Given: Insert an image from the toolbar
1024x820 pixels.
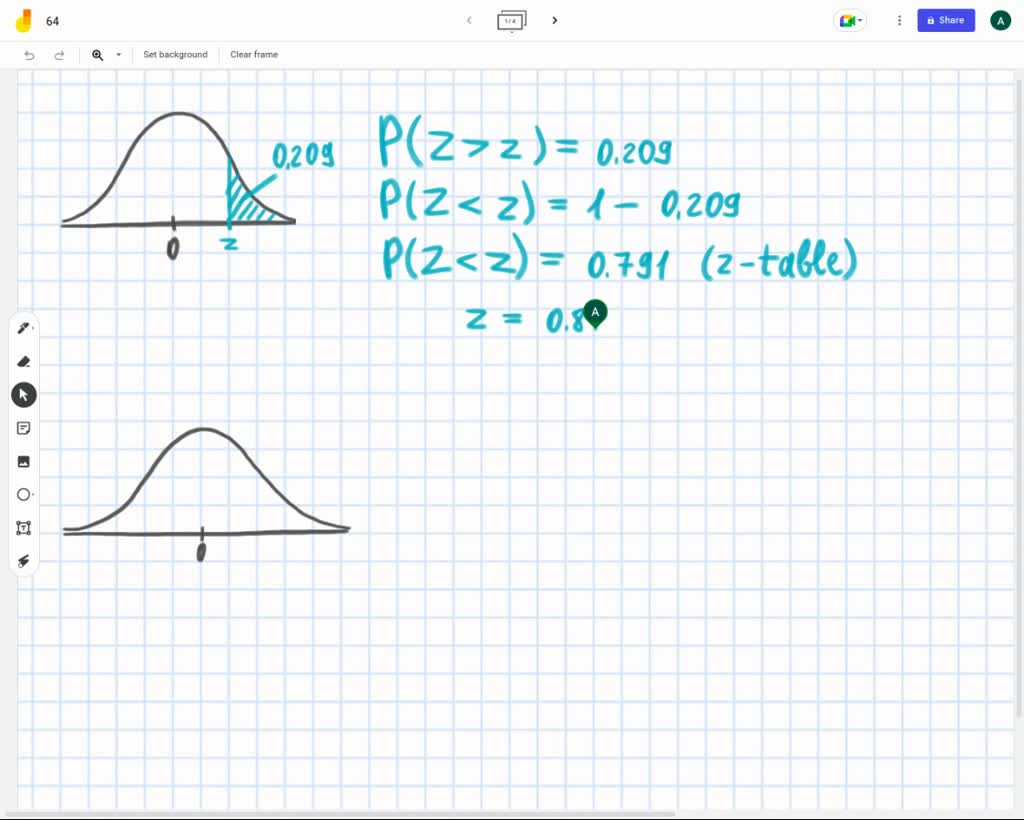Looking at the screenshot, I should pyautogui.click(x=23, y=461).
